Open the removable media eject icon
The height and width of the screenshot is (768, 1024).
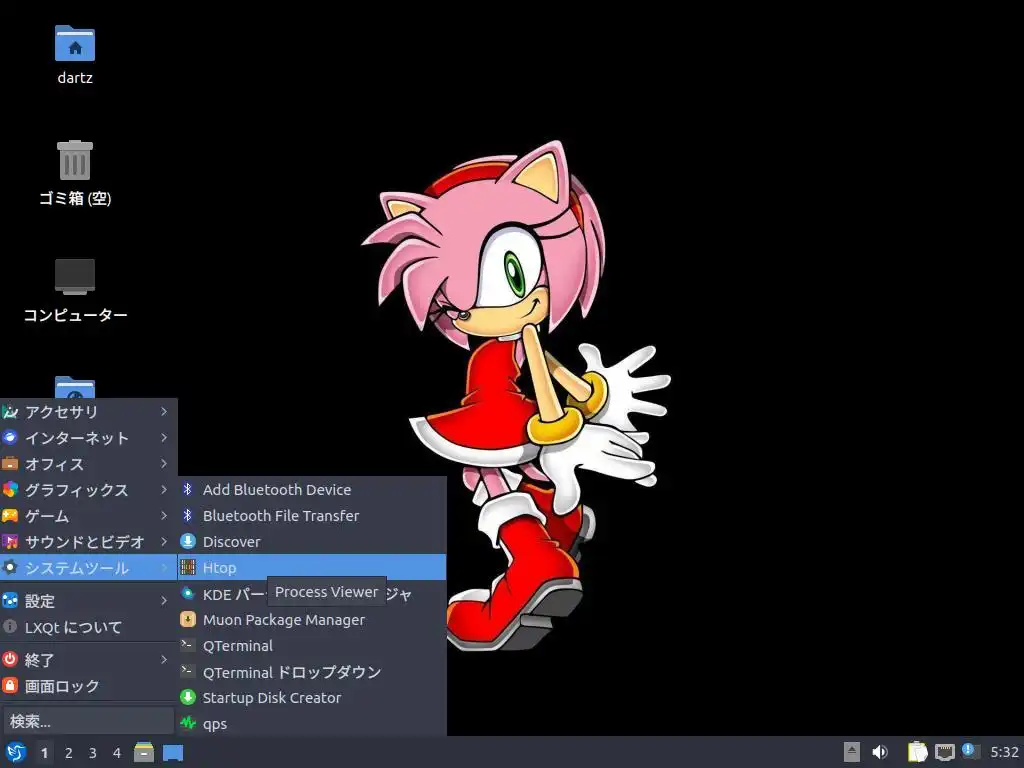(852, 752)
